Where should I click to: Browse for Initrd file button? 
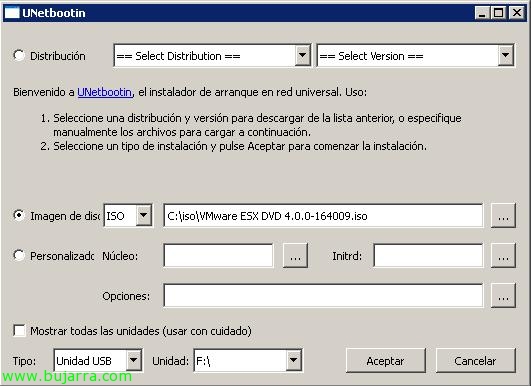[503, 256]
